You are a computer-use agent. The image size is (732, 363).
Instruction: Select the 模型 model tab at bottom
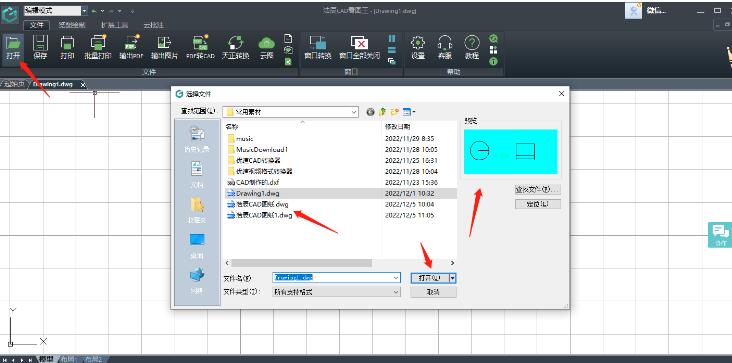(46, 359)
